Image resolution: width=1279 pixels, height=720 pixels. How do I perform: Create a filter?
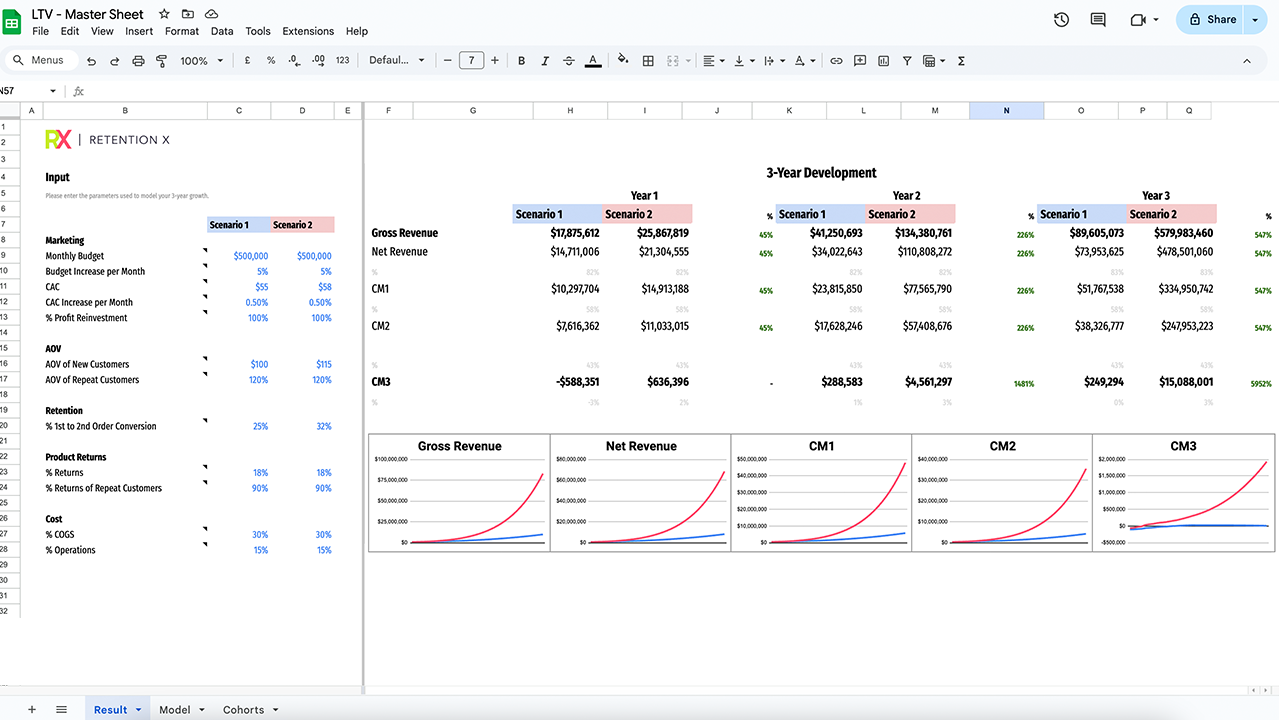[906, 60]
